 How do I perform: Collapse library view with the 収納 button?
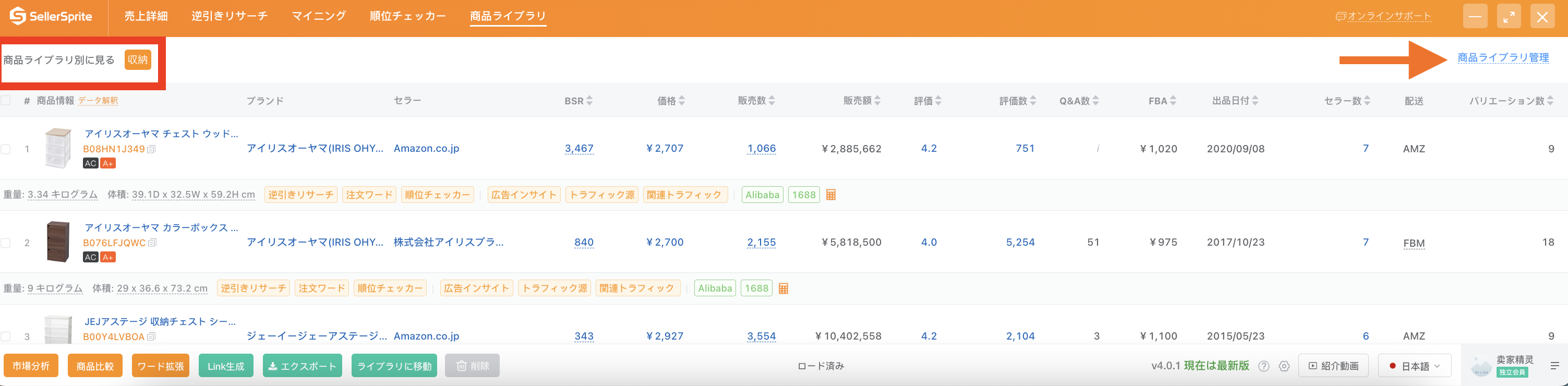point(138,59)
